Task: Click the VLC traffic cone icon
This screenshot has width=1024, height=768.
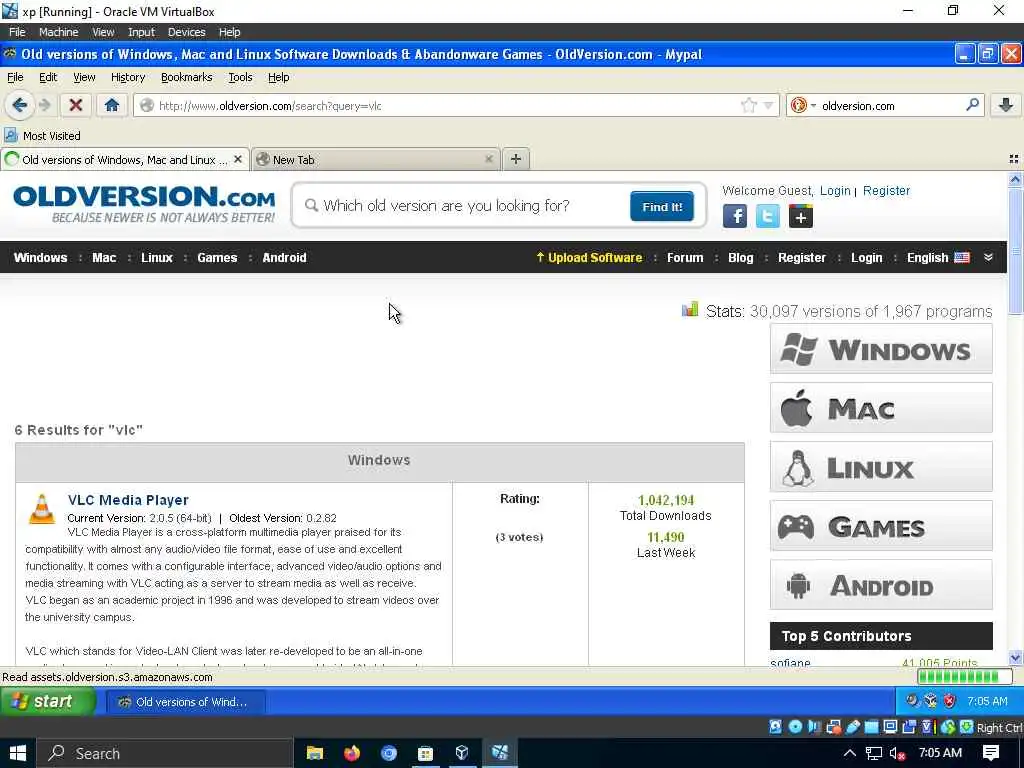Action: click(42, 509)
